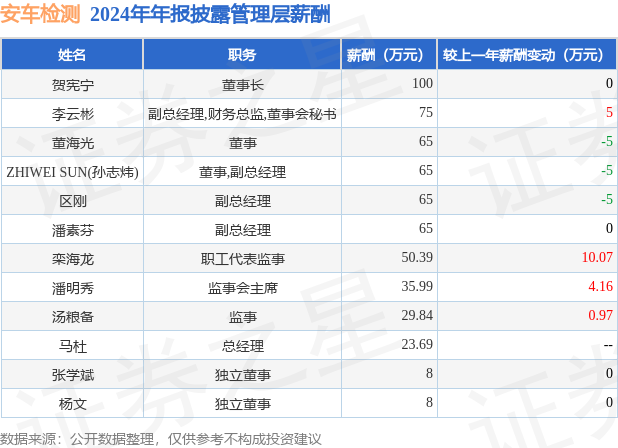Click the 安车检测 title text
Image resolution: width=618 pixels, height=448 pixels.
pos(40,14)
